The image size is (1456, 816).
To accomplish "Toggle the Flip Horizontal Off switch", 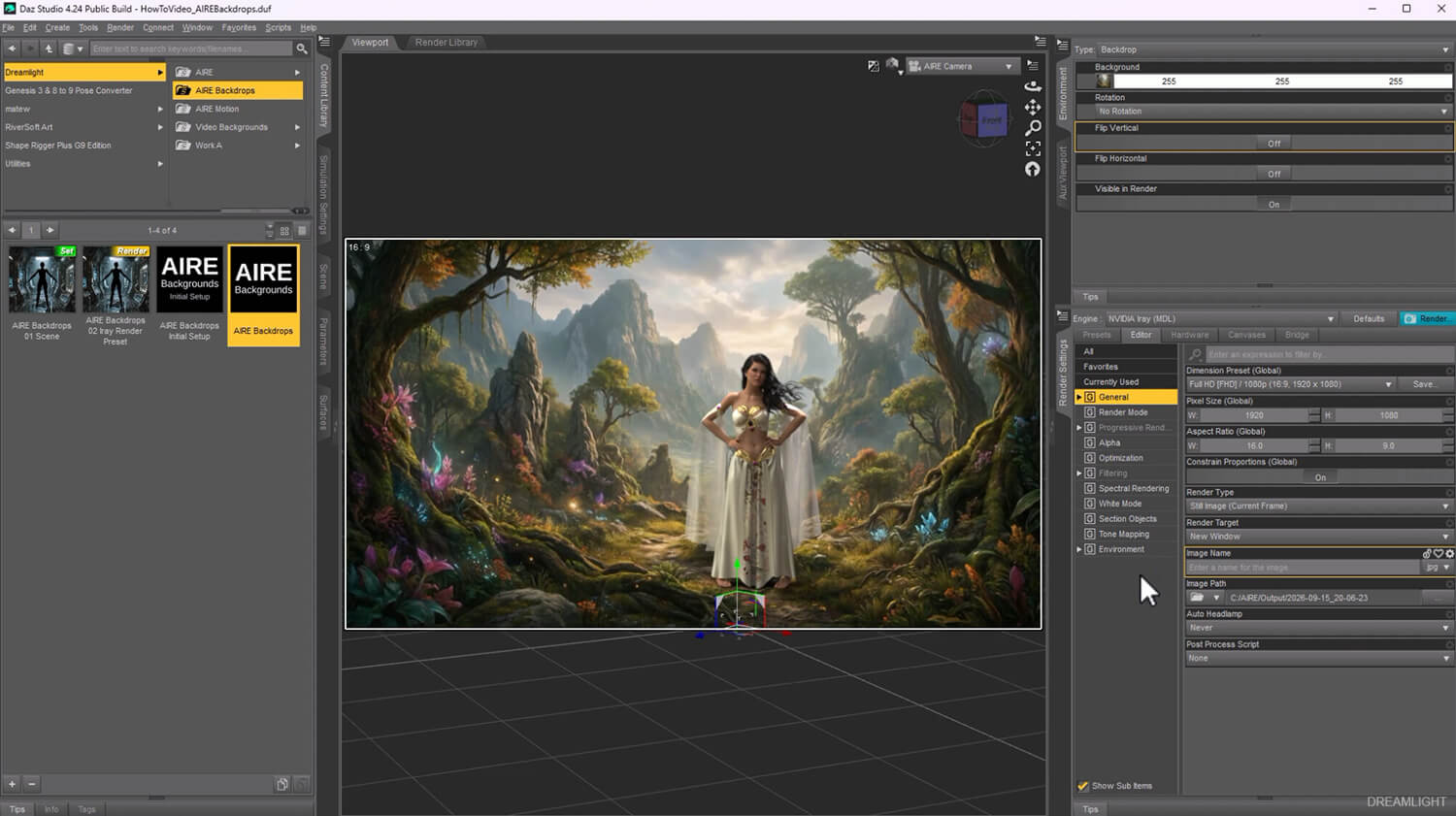I will pos(1274,174).
